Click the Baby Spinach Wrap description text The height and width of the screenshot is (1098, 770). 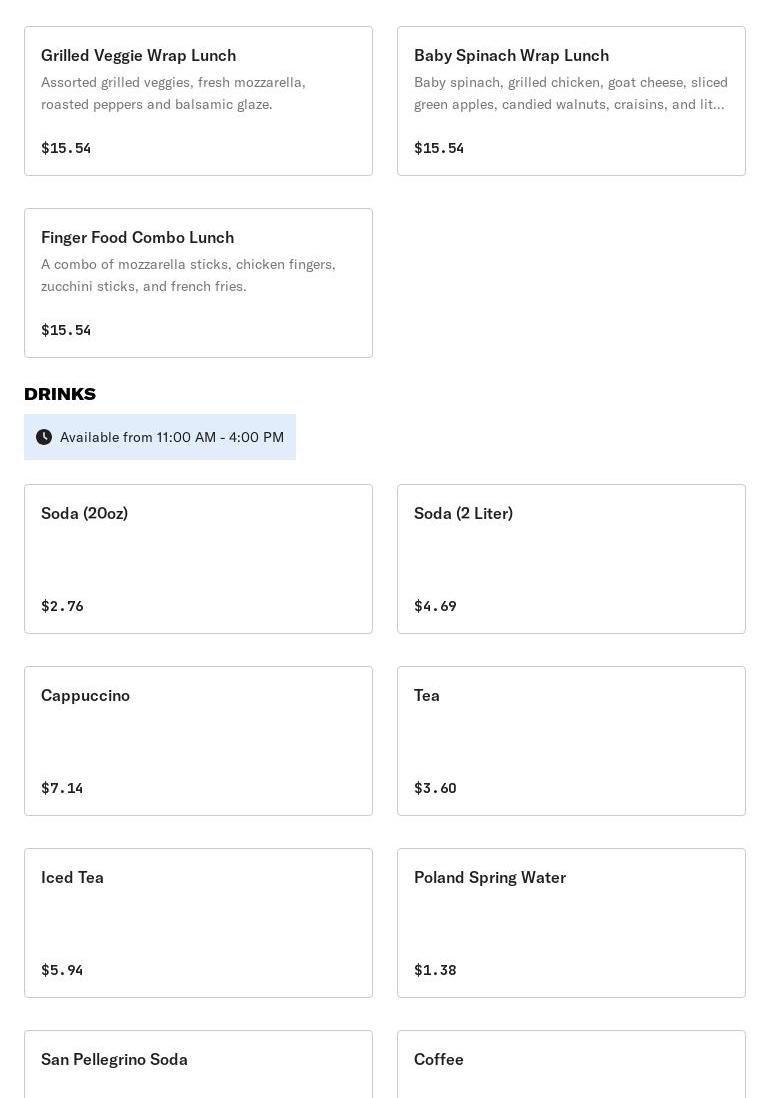tap(571, 93)
